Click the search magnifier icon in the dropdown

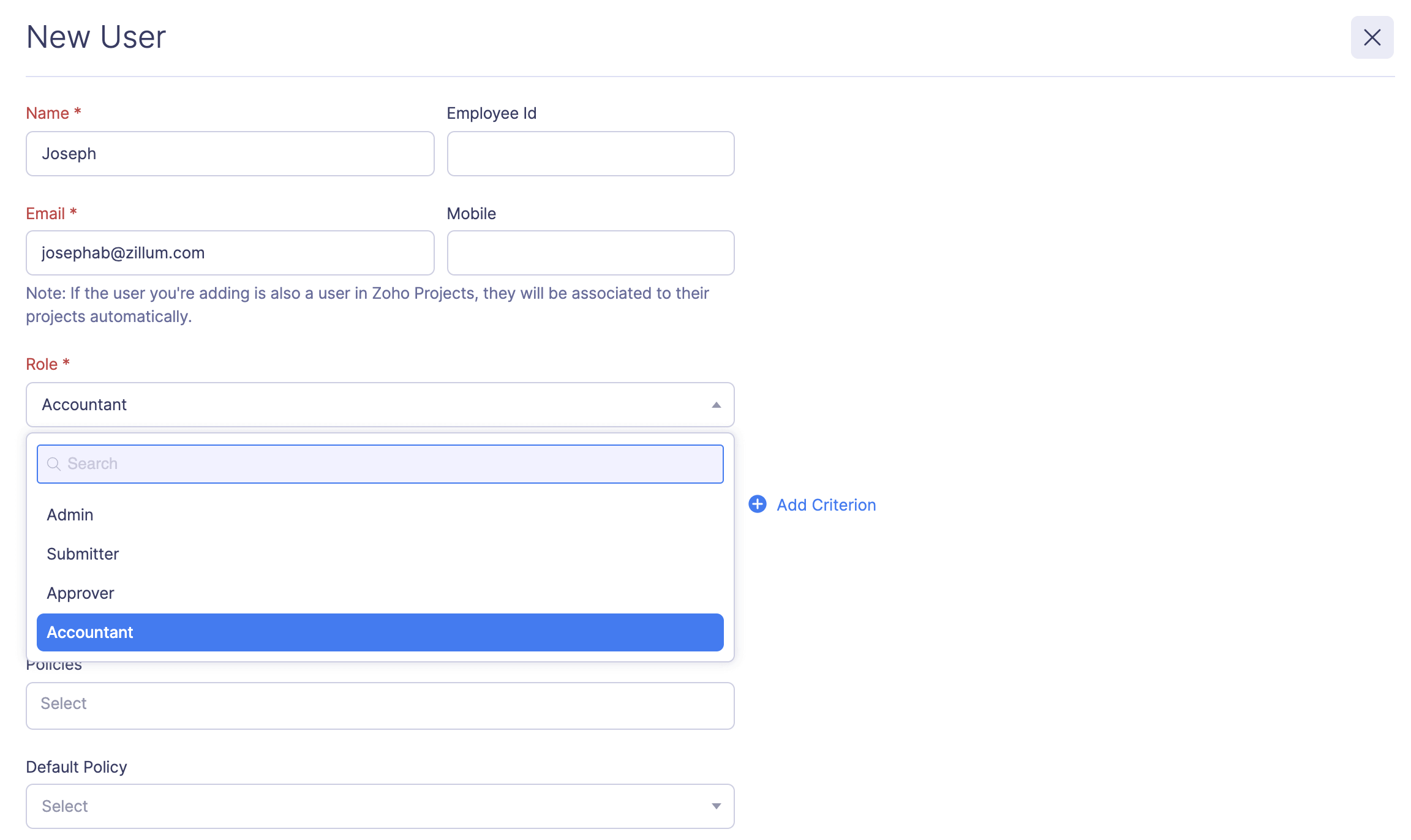point(54,463)
